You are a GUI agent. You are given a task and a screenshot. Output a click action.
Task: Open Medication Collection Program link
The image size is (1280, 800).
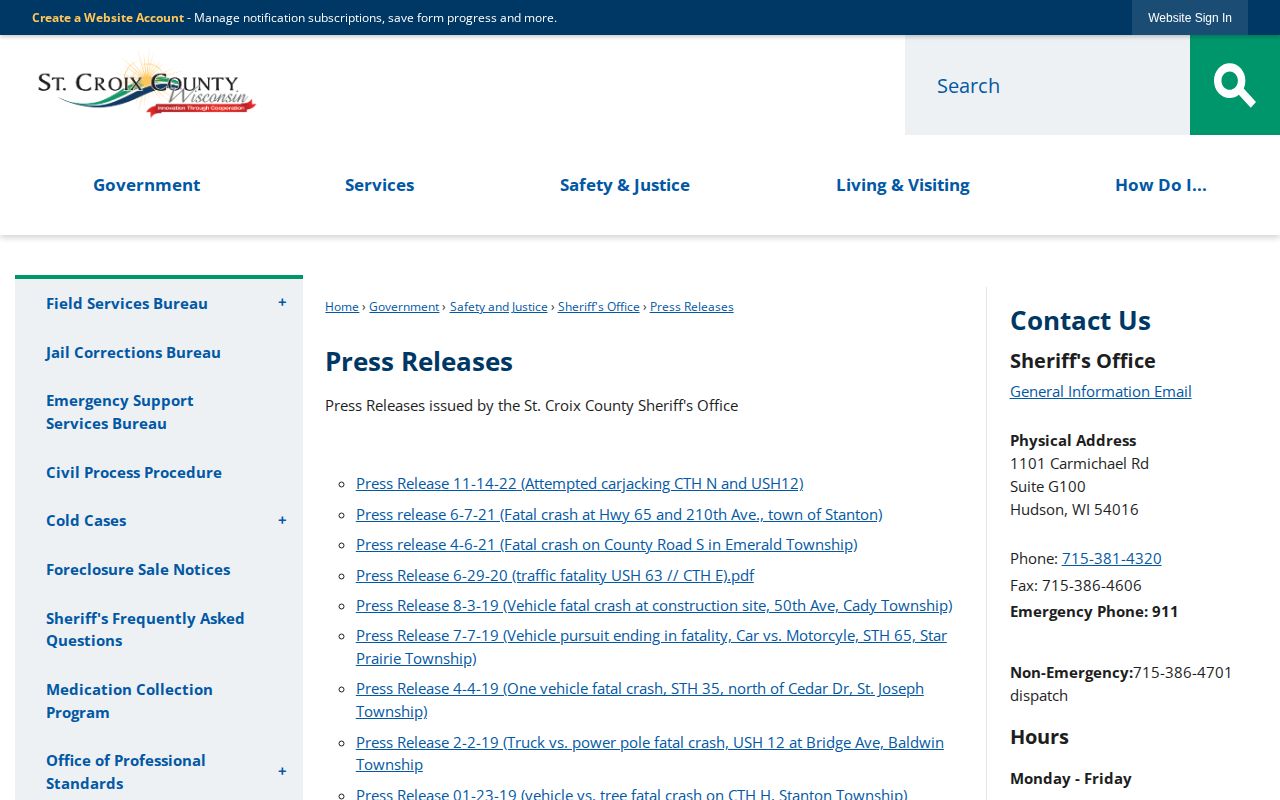pos(129,701)
